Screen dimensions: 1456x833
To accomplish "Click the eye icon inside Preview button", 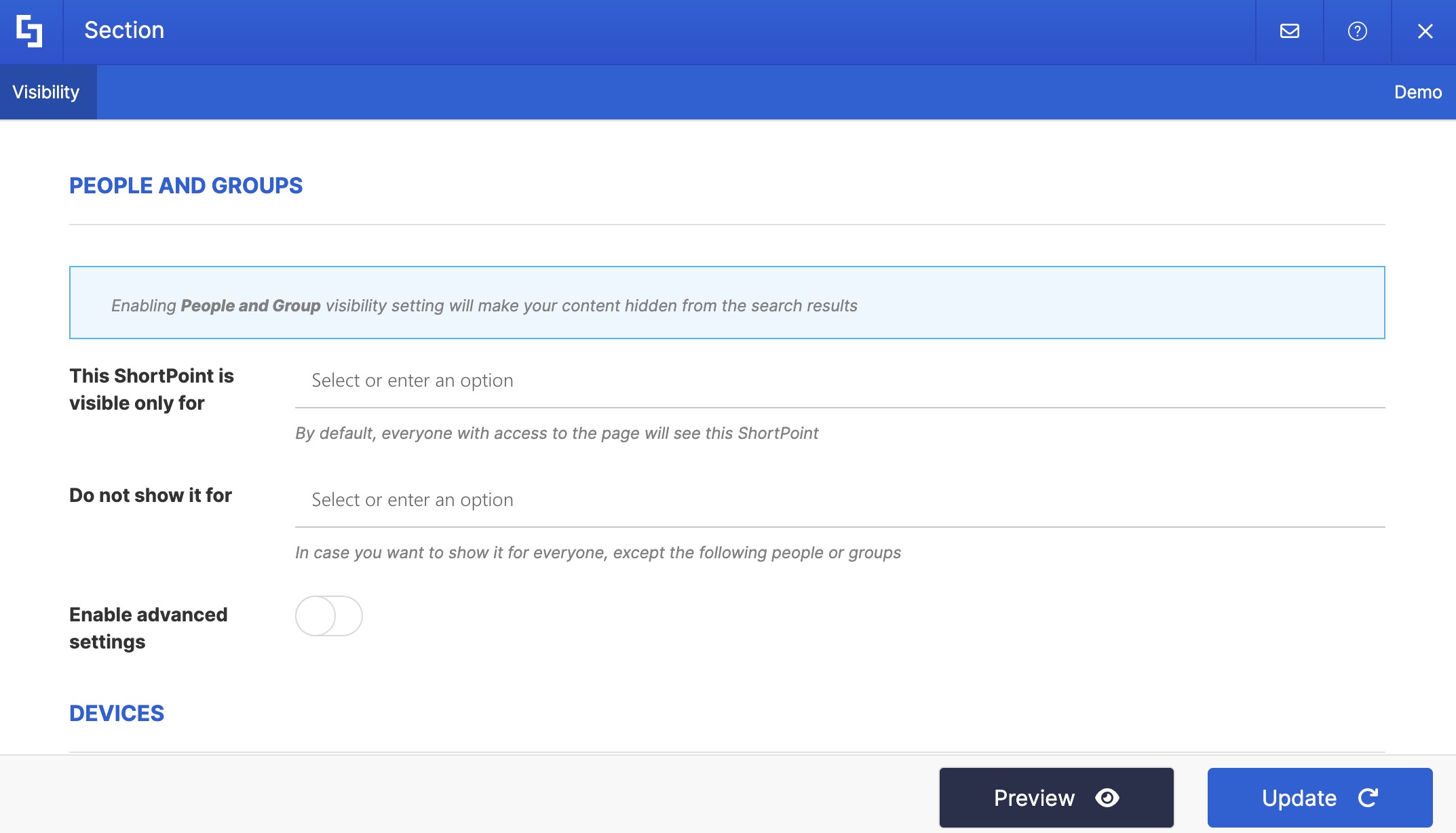I will click(x=1109, y=798).
